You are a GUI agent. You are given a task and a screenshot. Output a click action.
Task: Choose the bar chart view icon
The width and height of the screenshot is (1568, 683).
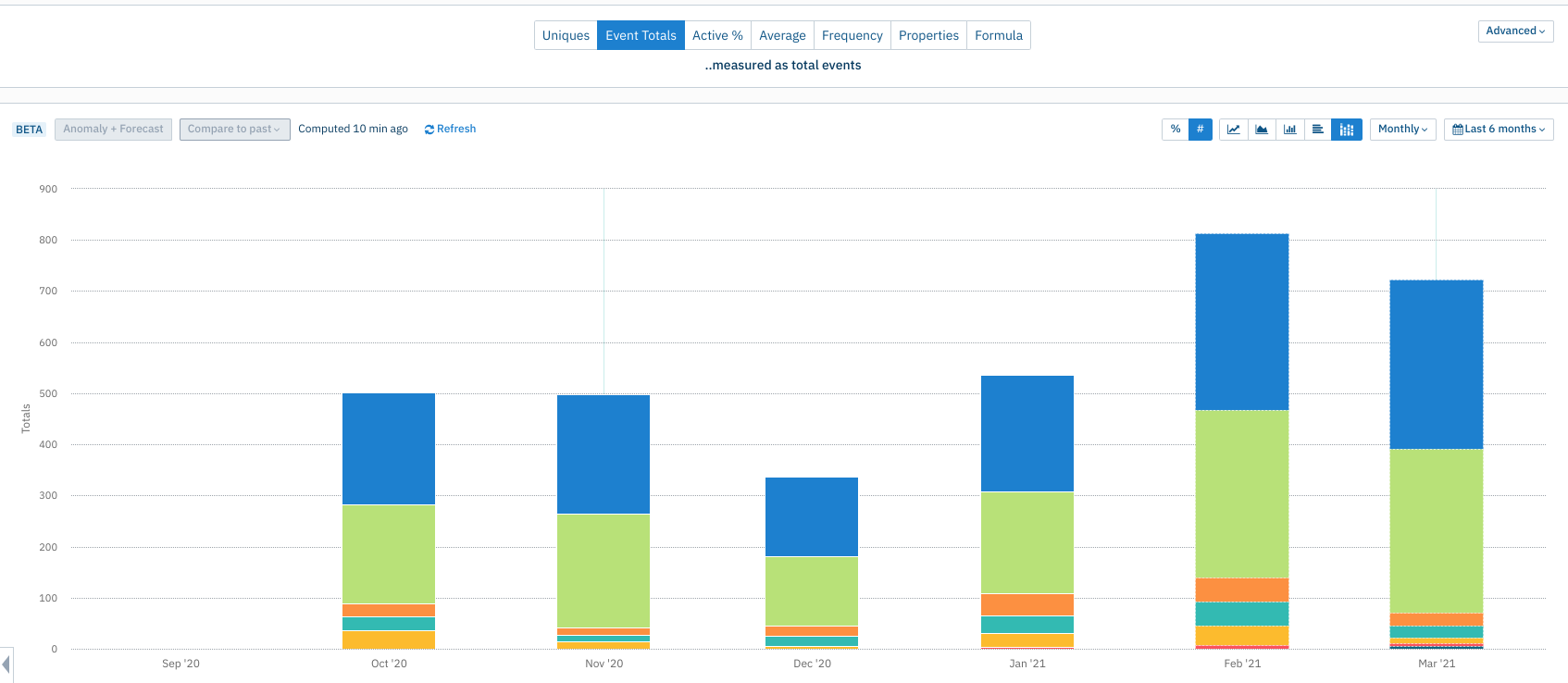pos(1289,130)
